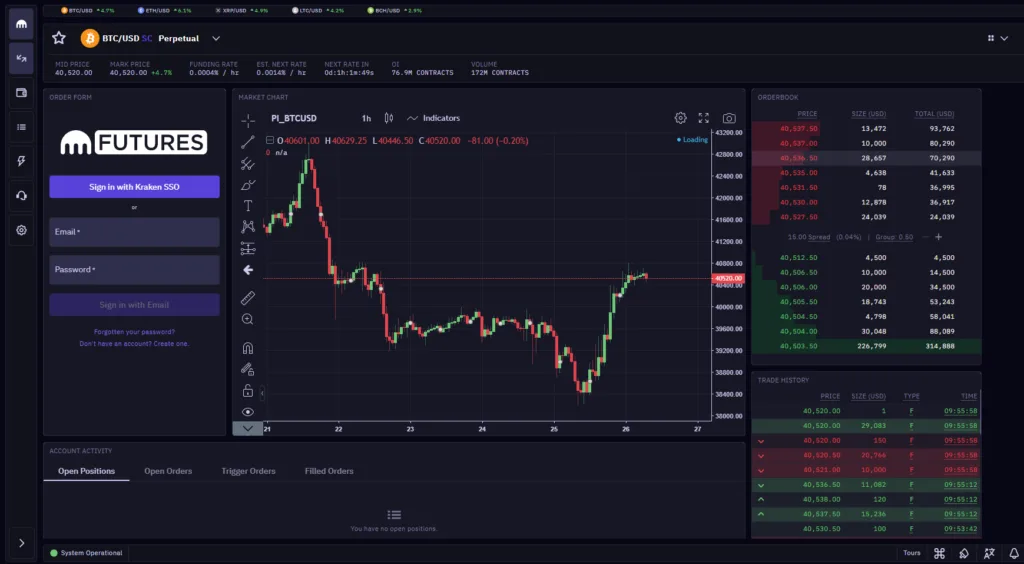
Task: Click the lightning bolt sidebar icon
Action: (x=22, y=161)
